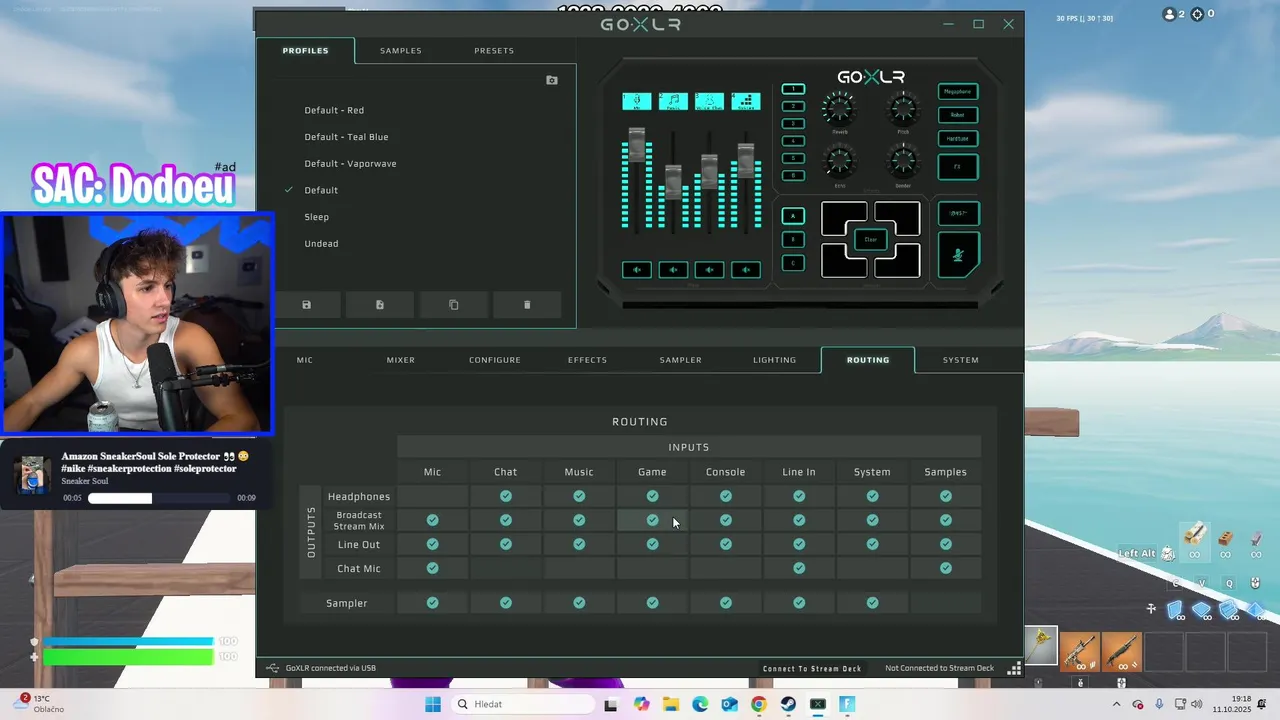Screen dimensions: 1280x720
Task: Click the Gender knob
Action: point(903,161)
